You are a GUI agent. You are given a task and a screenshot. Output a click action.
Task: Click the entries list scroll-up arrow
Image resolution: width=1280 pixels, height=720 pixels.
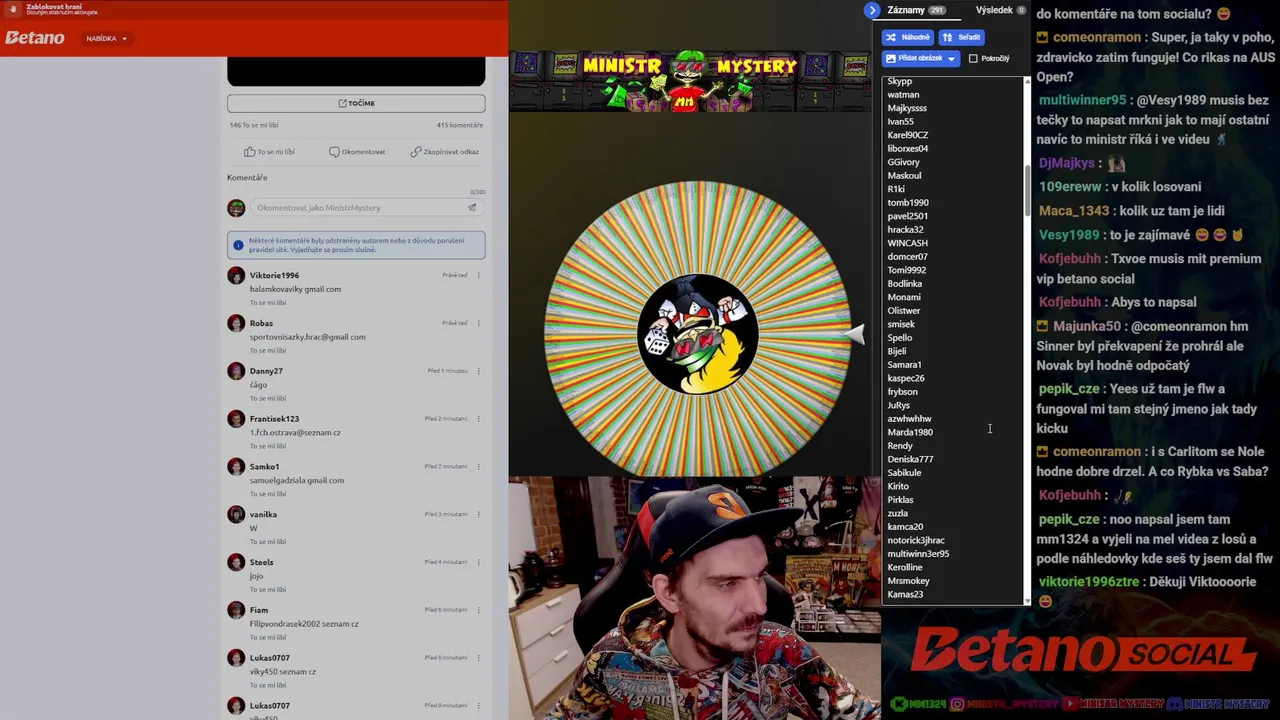(x=1027, y=80)
